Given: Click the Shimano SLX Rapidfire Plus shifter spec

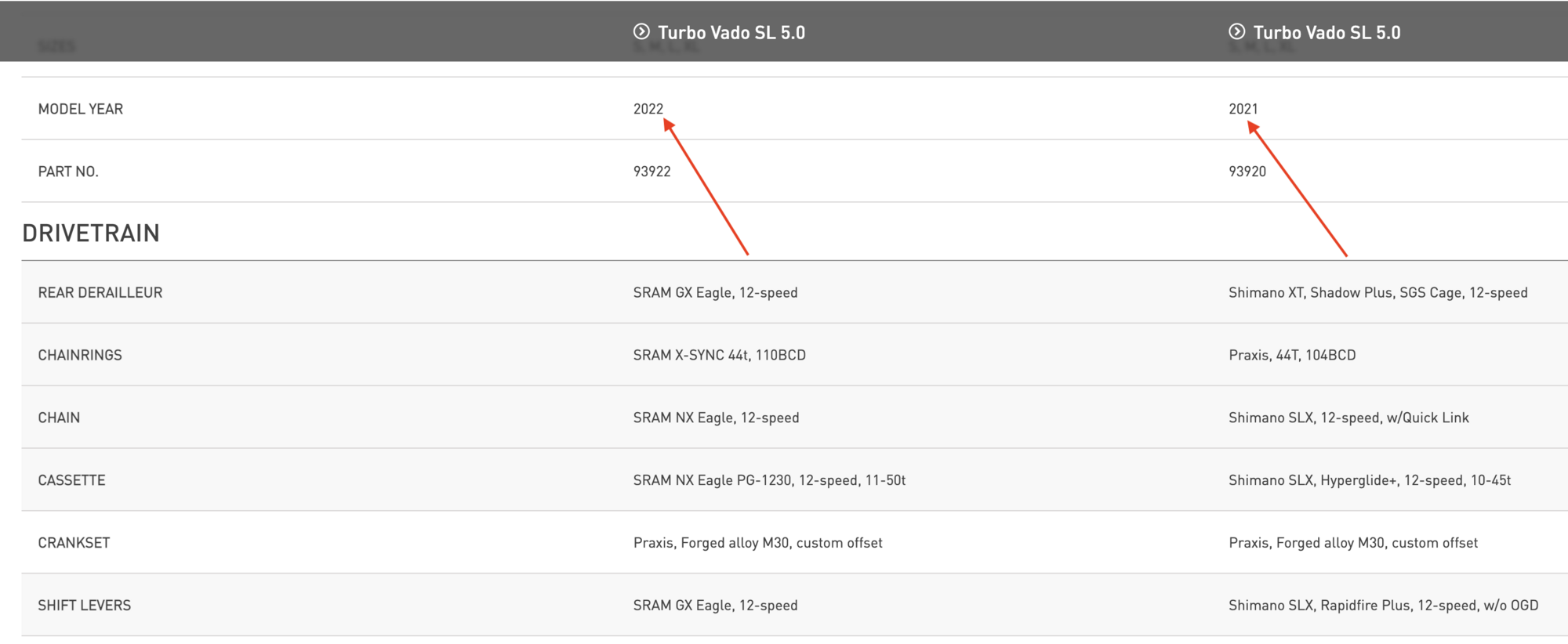Looking at the screenshot, I should click(x=1383, y=606).
